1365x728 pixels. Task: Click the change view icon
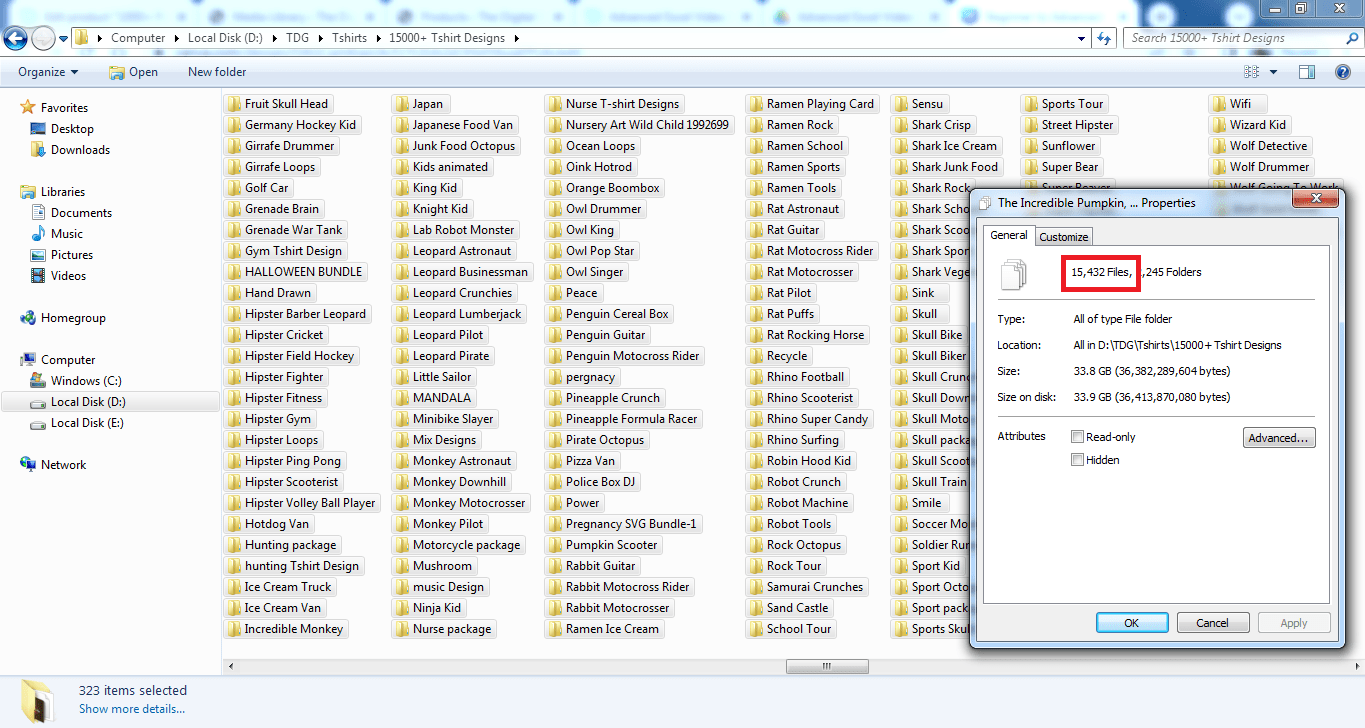(1251, 72)
